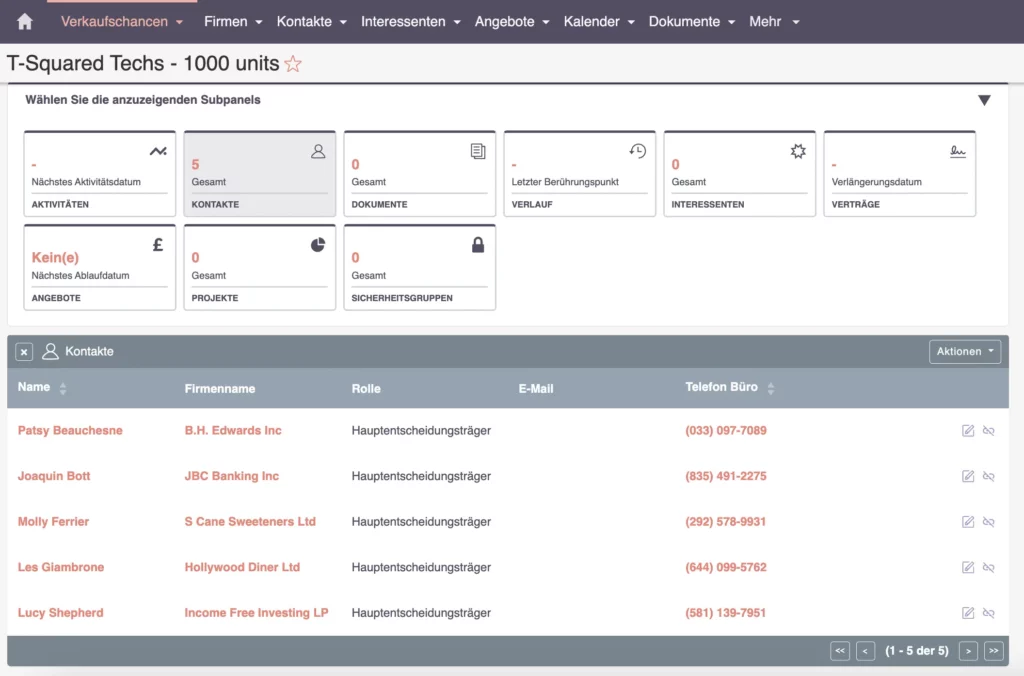Select the Interessenten subpanel card
The image size is (1024, 676).
point(740,174)
